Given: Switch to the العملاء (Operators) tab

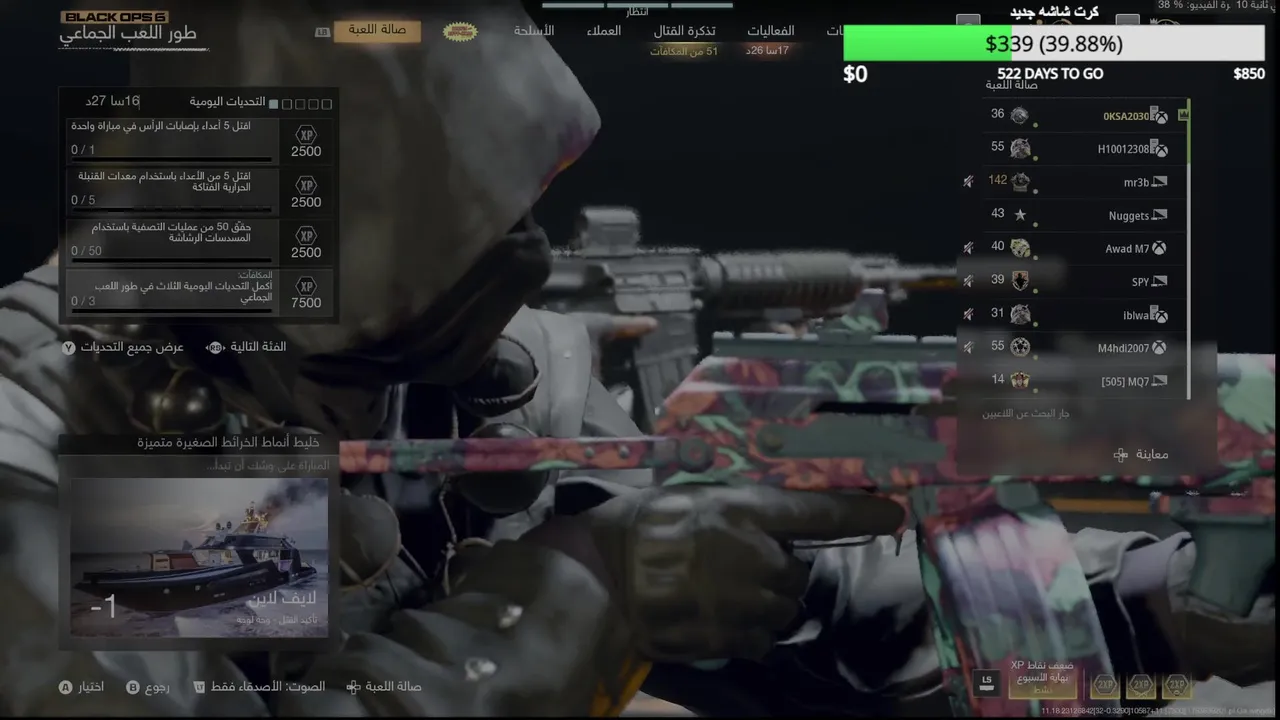Looking at the screenshot, I should (603, 31).
